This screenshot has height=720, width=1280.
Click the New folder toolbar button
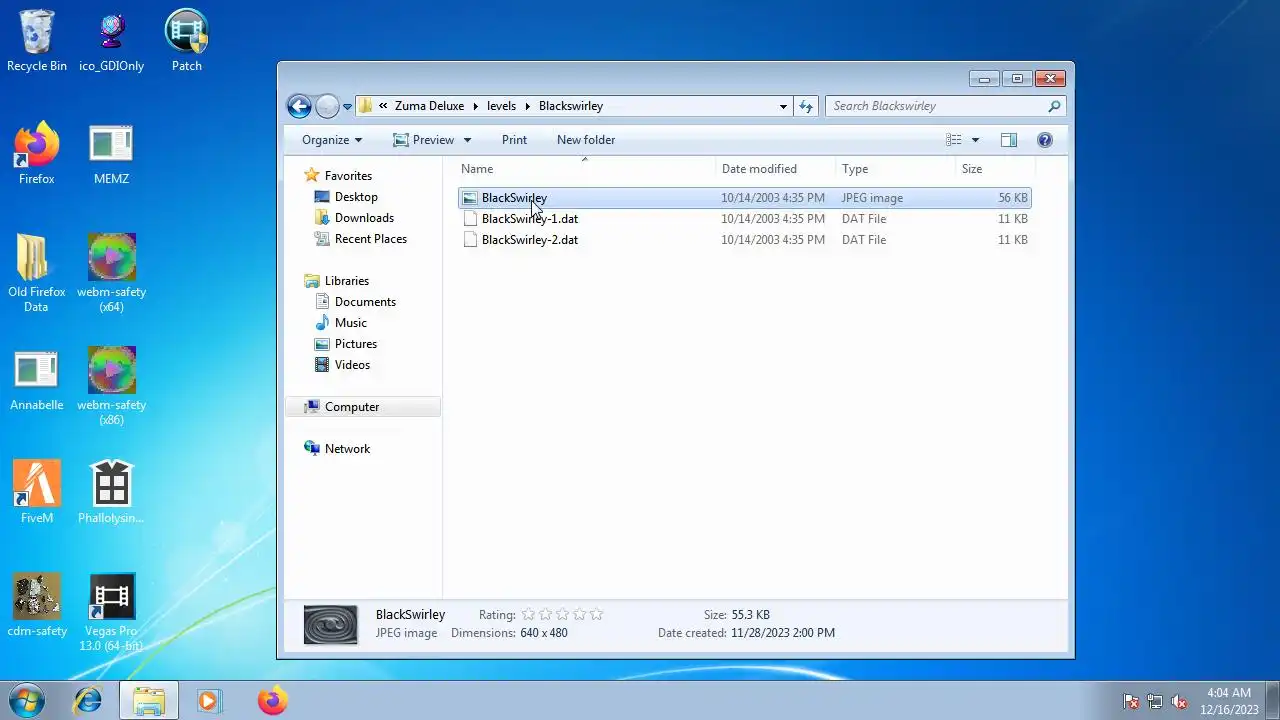586,140
